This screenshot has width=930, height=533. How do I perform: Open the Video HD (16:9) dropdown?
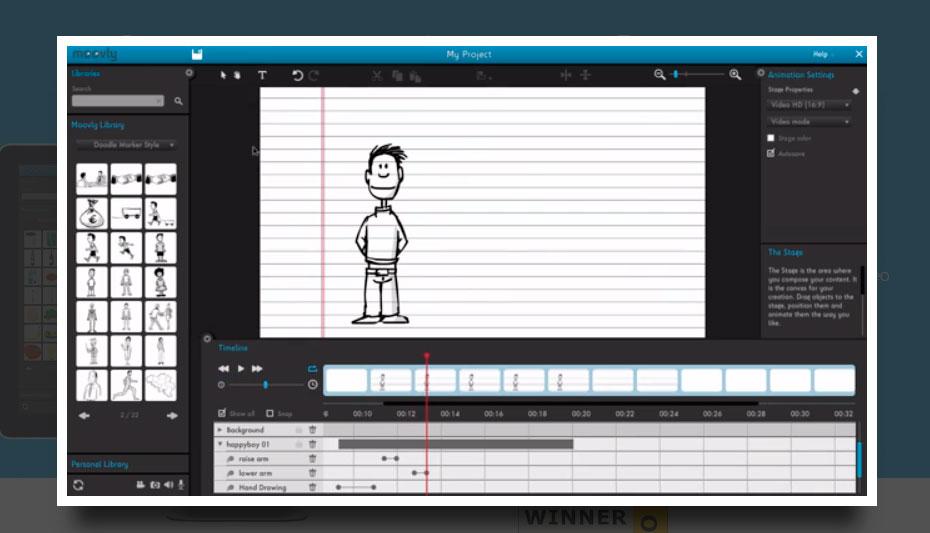809,105
